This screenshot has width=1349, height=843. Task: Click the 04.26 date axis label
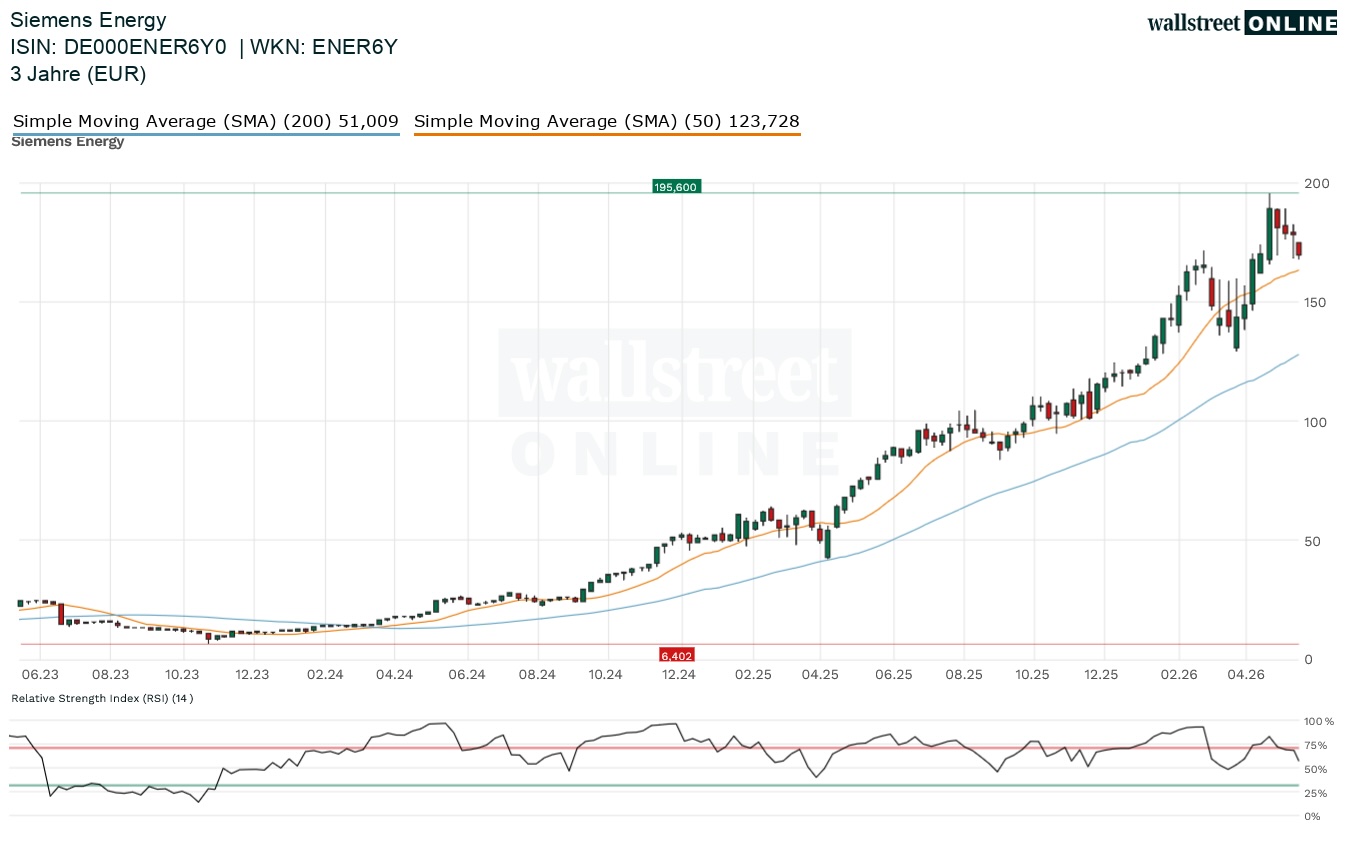point(1246,675)
